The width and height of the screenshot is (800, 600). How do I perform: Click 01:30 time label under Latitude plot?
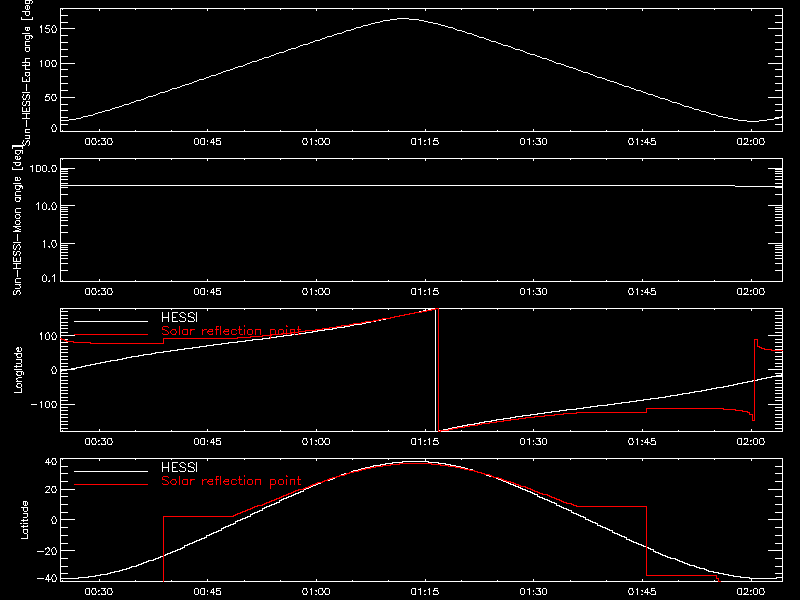point(534,592)
